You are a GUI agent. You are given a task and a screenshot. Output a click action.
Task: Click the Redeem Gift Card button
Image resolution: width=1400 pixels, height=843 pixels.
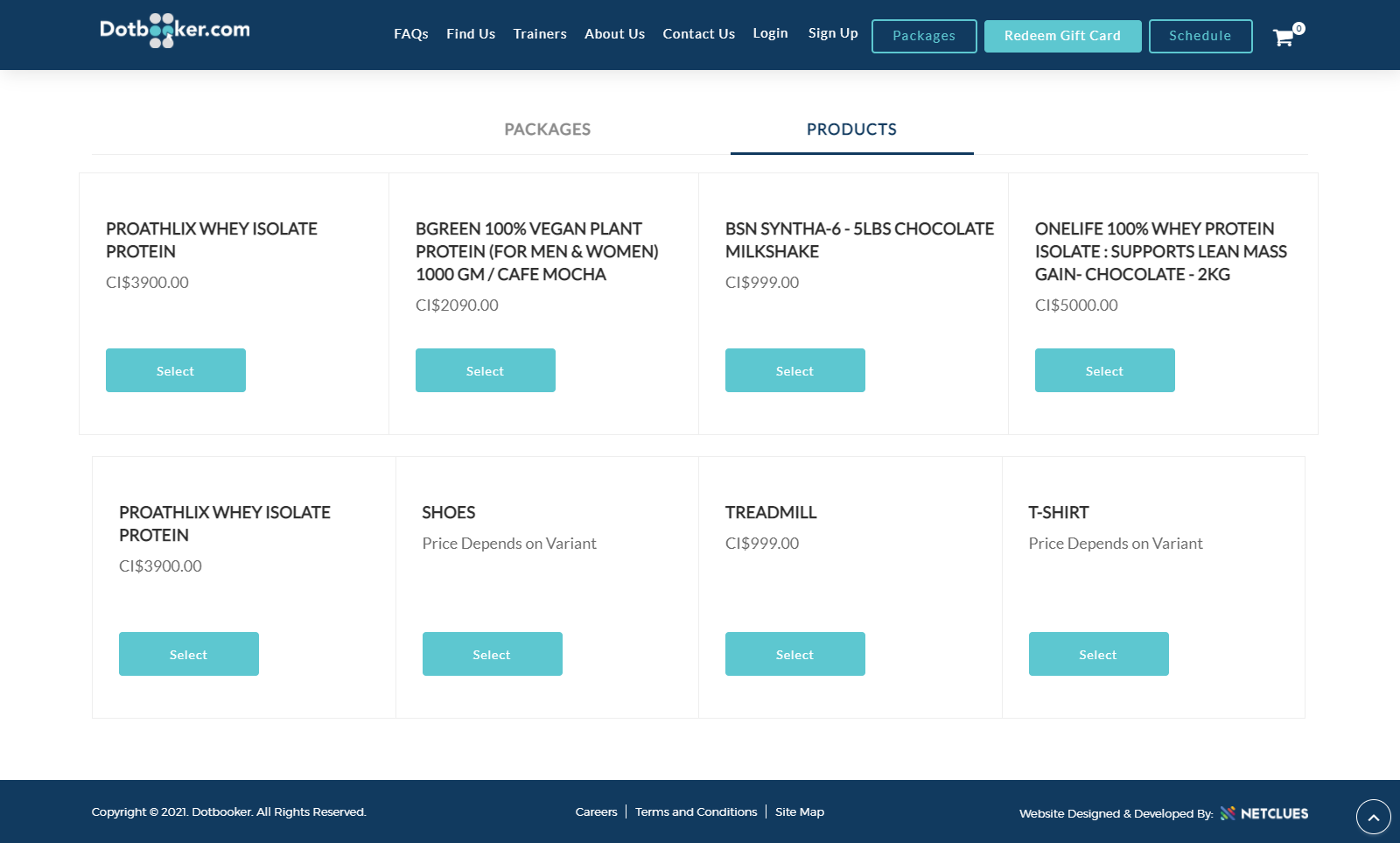pos(1062,36)
